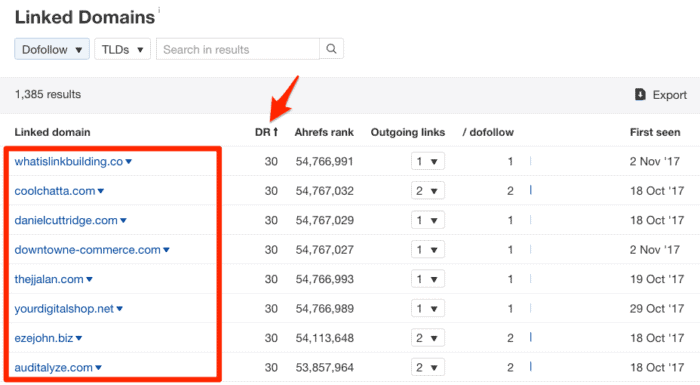Click dofollow bar in coolchatta.com row
Viewport: 700px width, 385px height.
530,190
